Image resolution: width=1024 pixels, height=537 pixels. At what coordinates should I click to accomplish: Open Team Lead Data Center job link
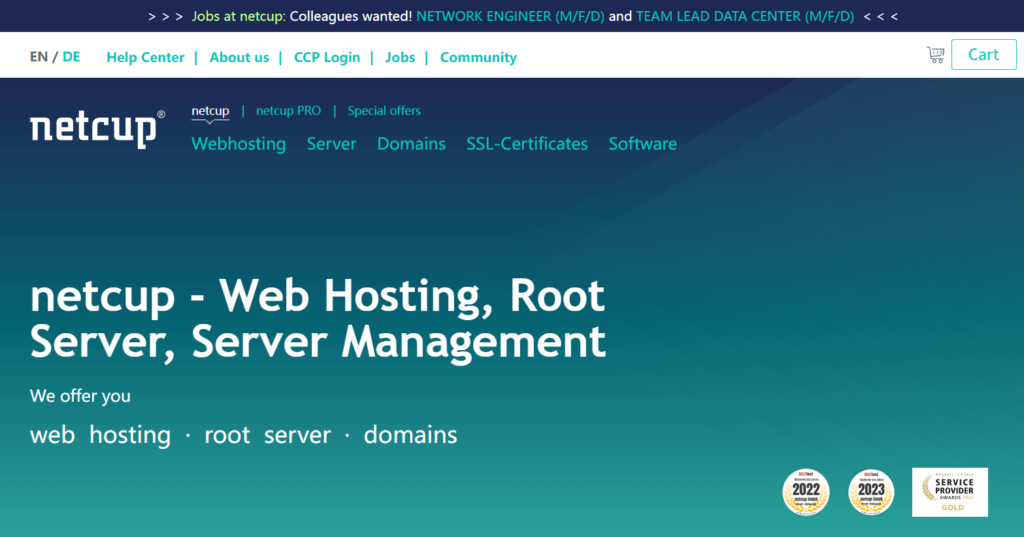pos(745,17)
